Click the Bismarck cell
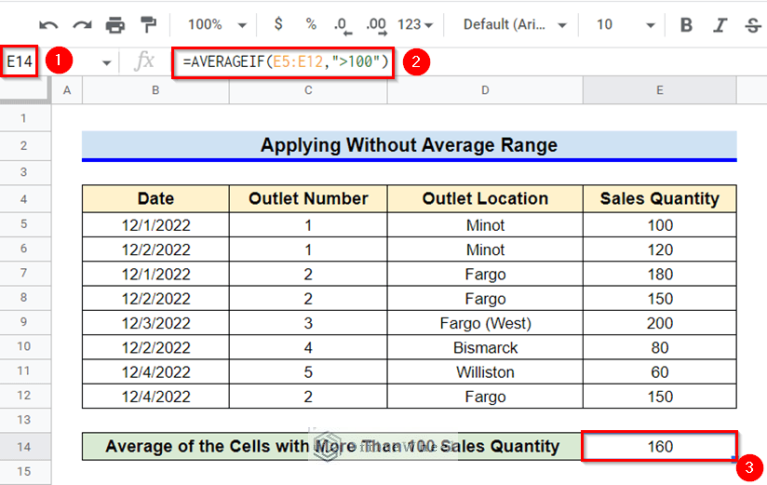This screenshot has height=485, width=767. tap(485, 347)
